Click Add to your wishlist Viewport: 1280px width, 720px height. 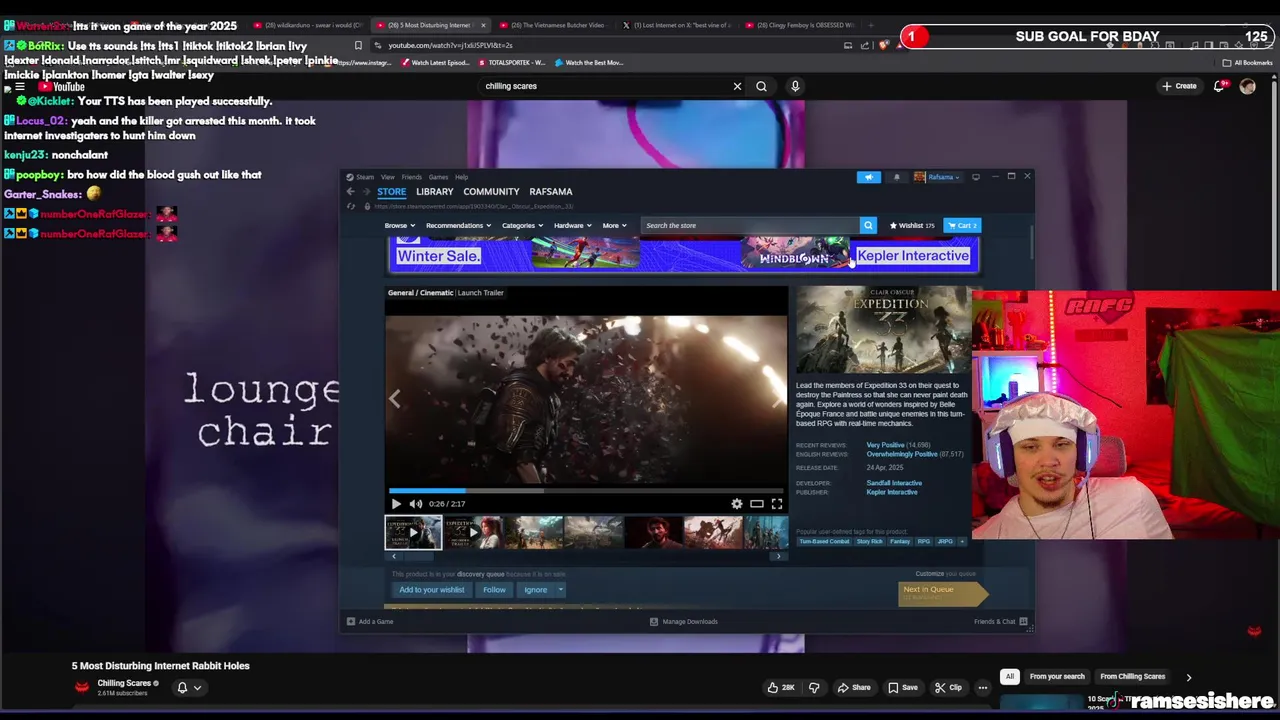(432, 590)
